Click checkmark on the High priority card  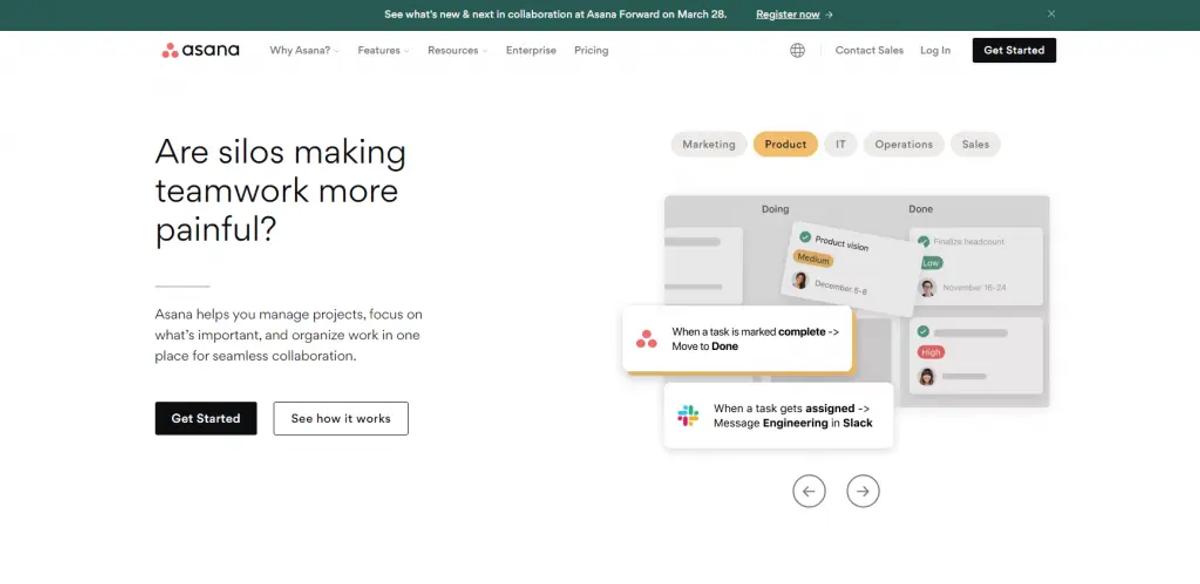click(923, 331)
